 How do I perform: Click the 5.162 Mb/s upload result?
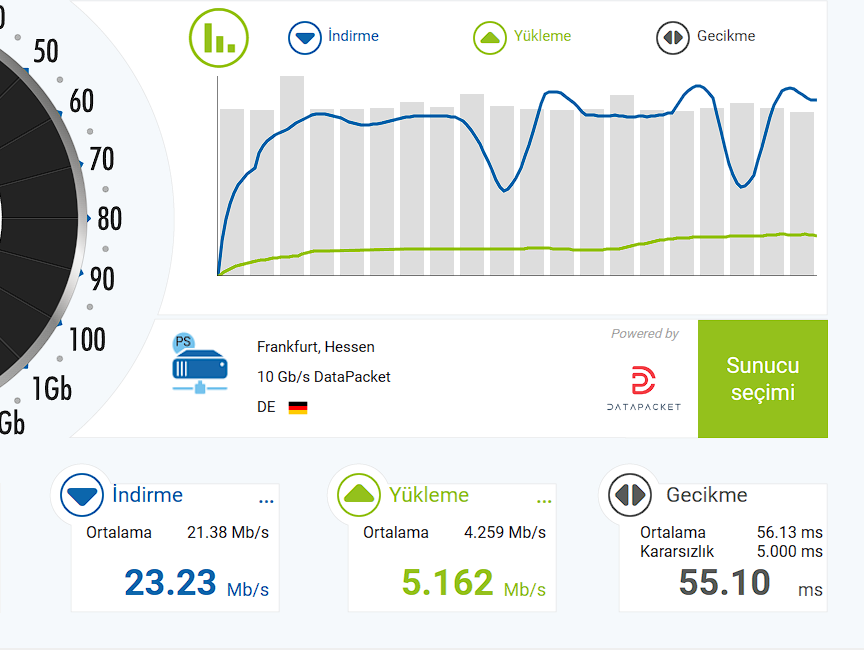474,583
